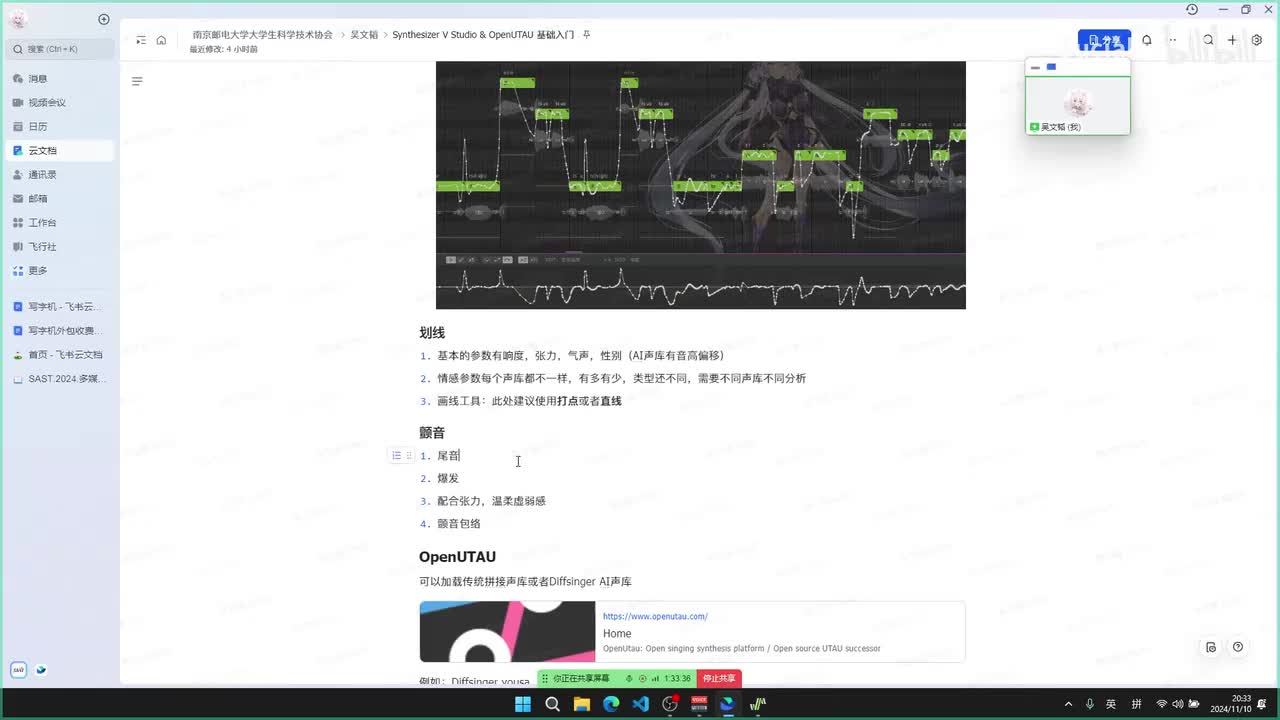The height and width of the screenshot is (720, 1280).
Task: Click the drag handle dots on sharing bar
Action: tap(545, 678)
